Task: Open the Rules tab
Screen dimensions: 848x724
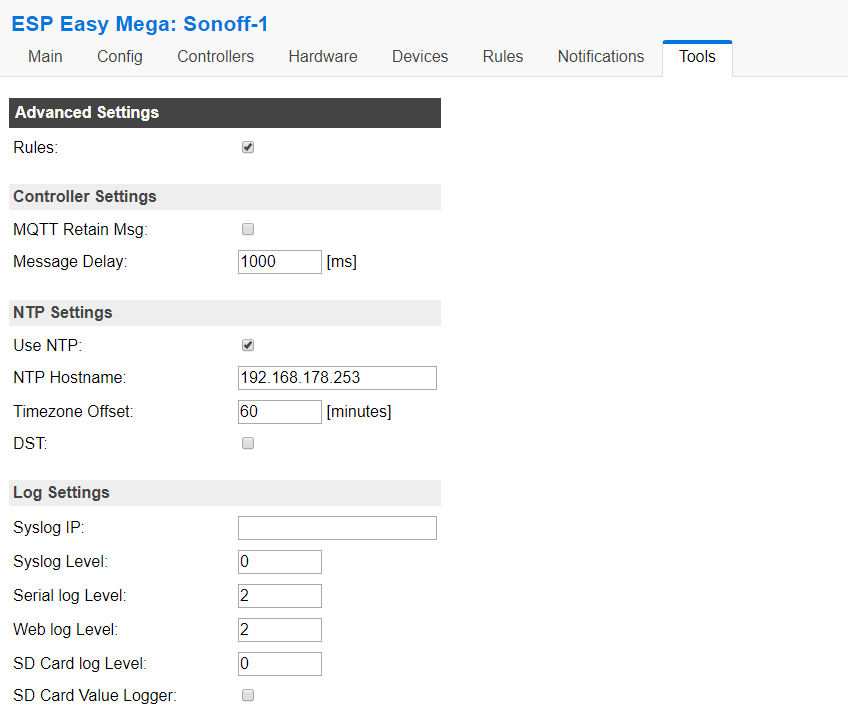Action: [502, 57]
